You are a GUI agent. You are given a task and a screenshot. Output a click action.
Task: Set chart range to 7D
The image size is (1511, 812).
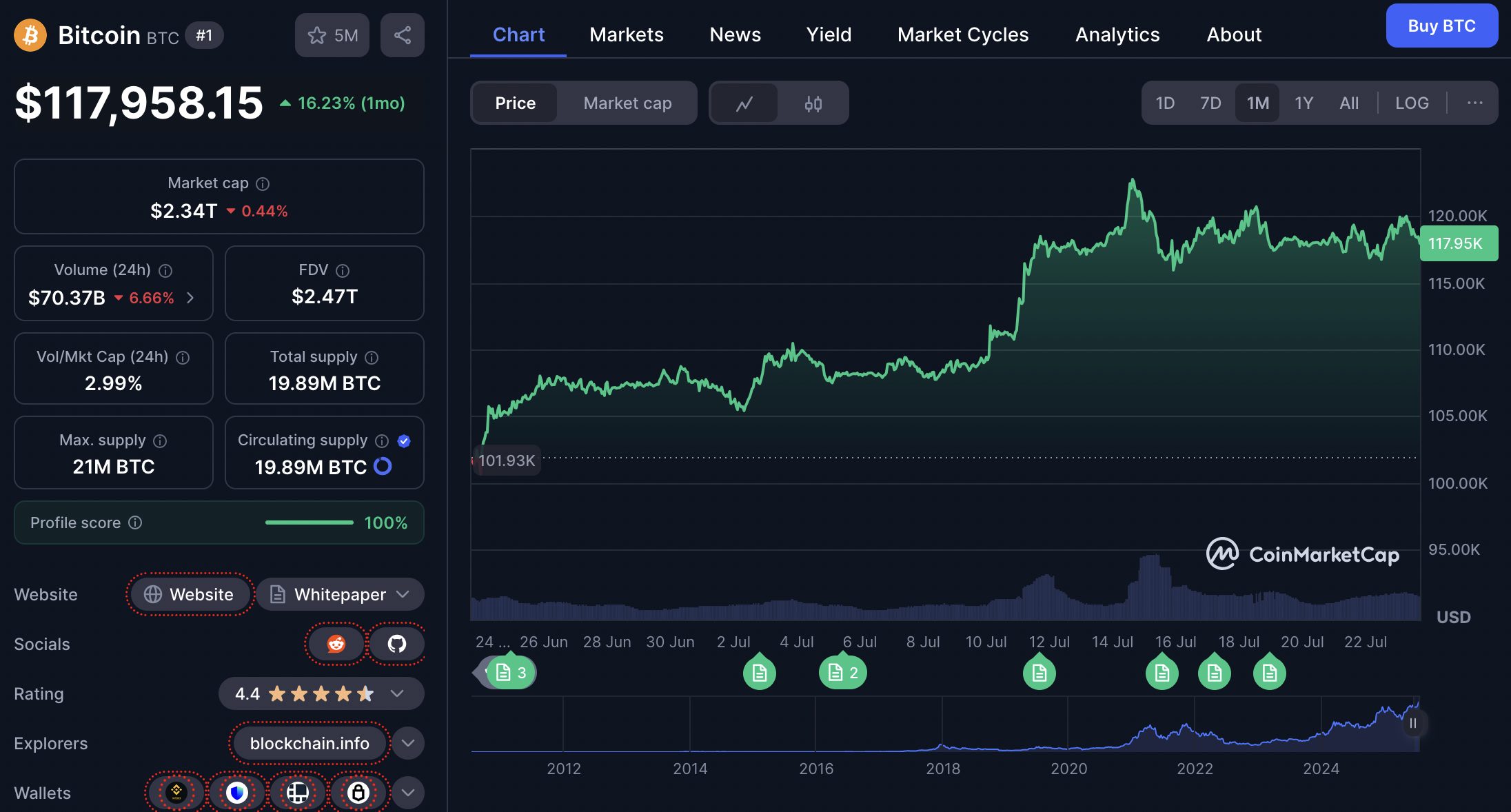[x=1210, y=103]
